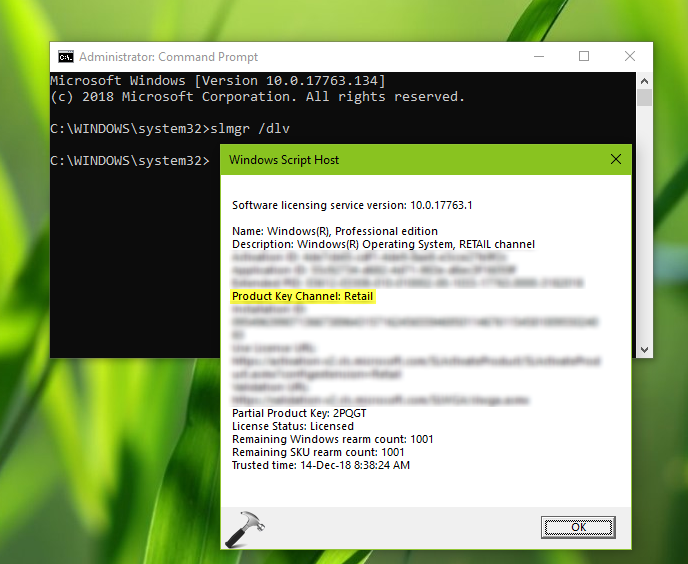Click 'Partial Product Key: 2PQGT' text
The height and width of the screenshot is (564, 688).
[x=299, y=413]
